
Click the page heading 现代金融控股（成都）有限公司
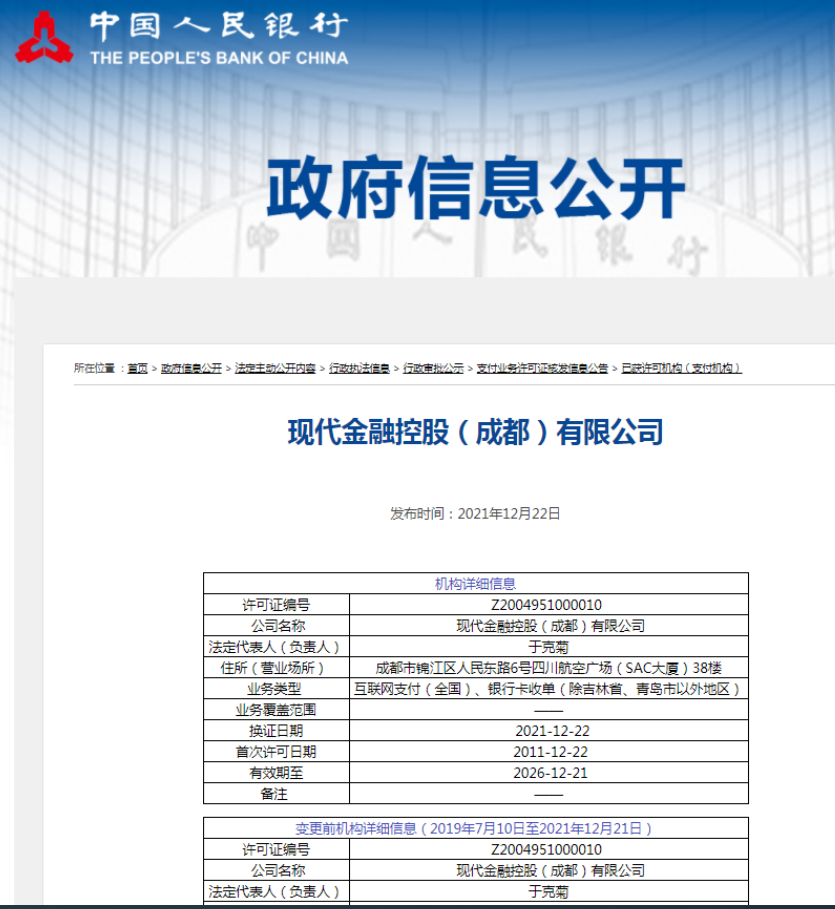(x=475, y=432)
